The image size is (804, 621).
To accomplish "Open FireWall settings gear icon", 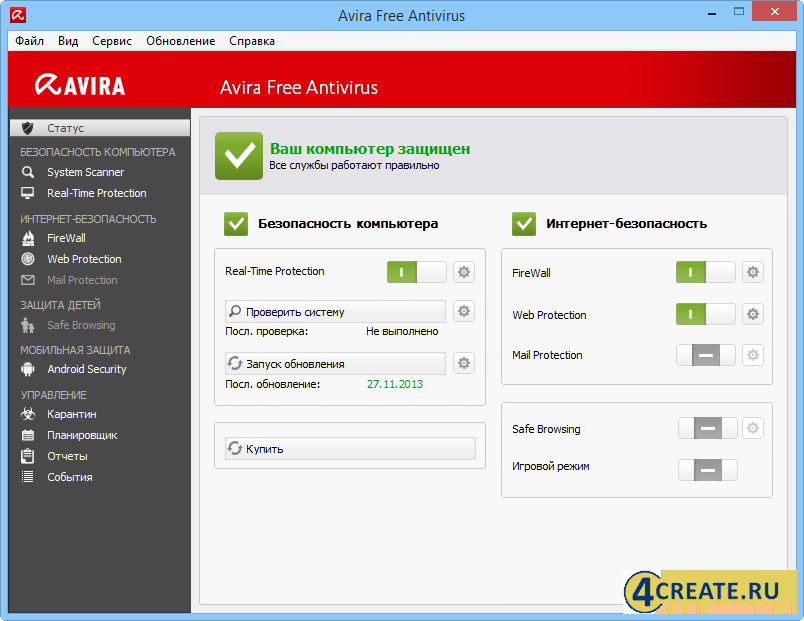I will pyautogui.click(x=753, y=272).
